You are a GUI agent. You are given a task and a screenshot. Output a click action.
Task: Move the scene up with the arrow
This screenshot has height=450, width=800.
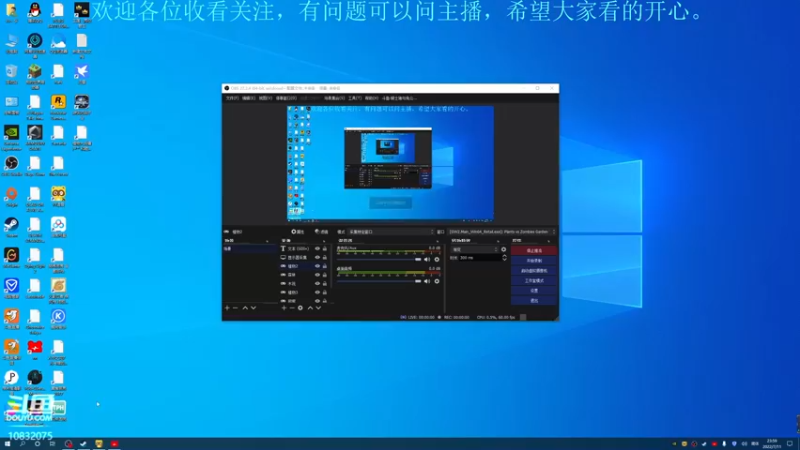[x=245, y=308]
